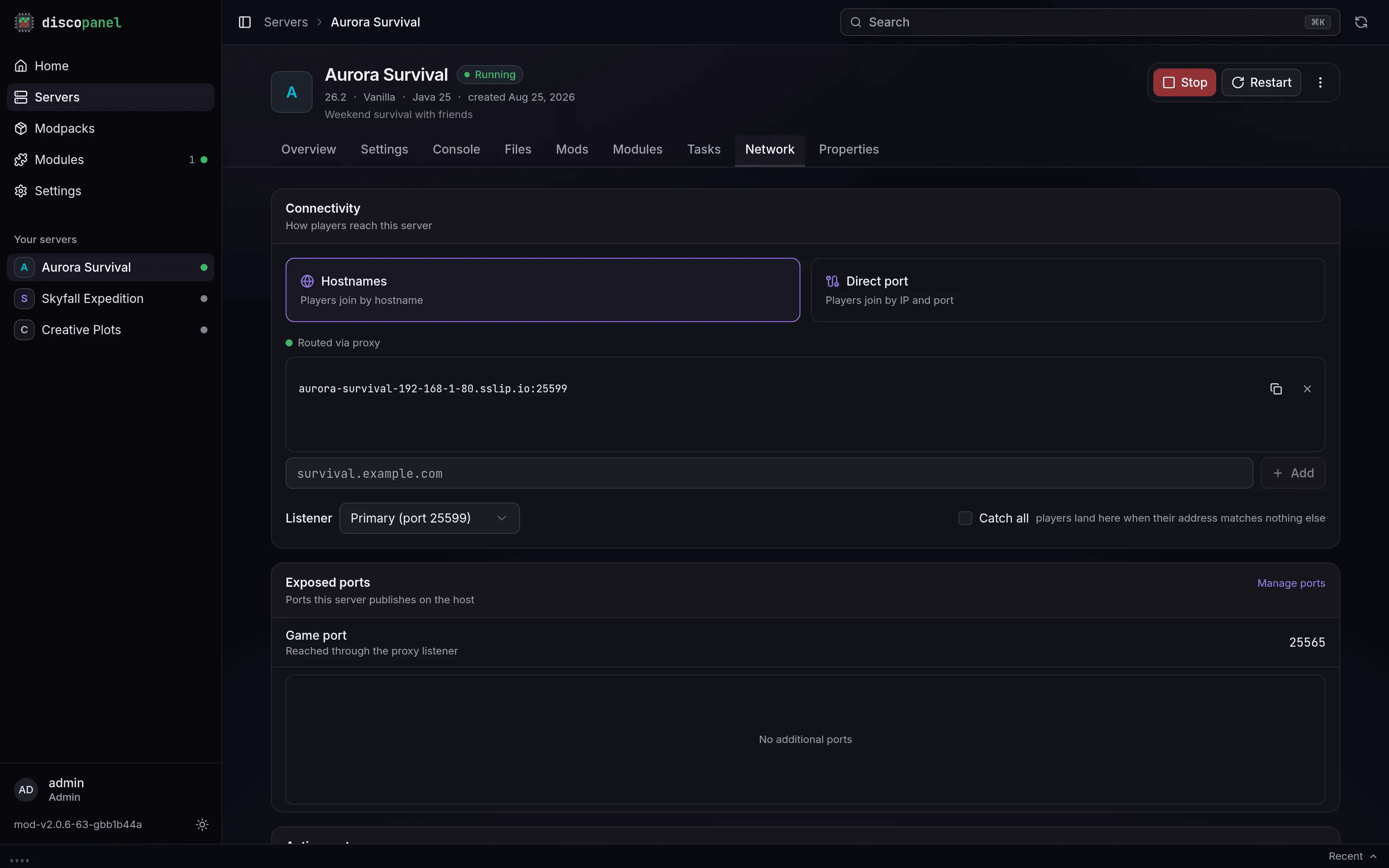The height and width of the screenshot is (868, 1389).
Task: Click the game port value 25565
Action: tap(1307, 642)
